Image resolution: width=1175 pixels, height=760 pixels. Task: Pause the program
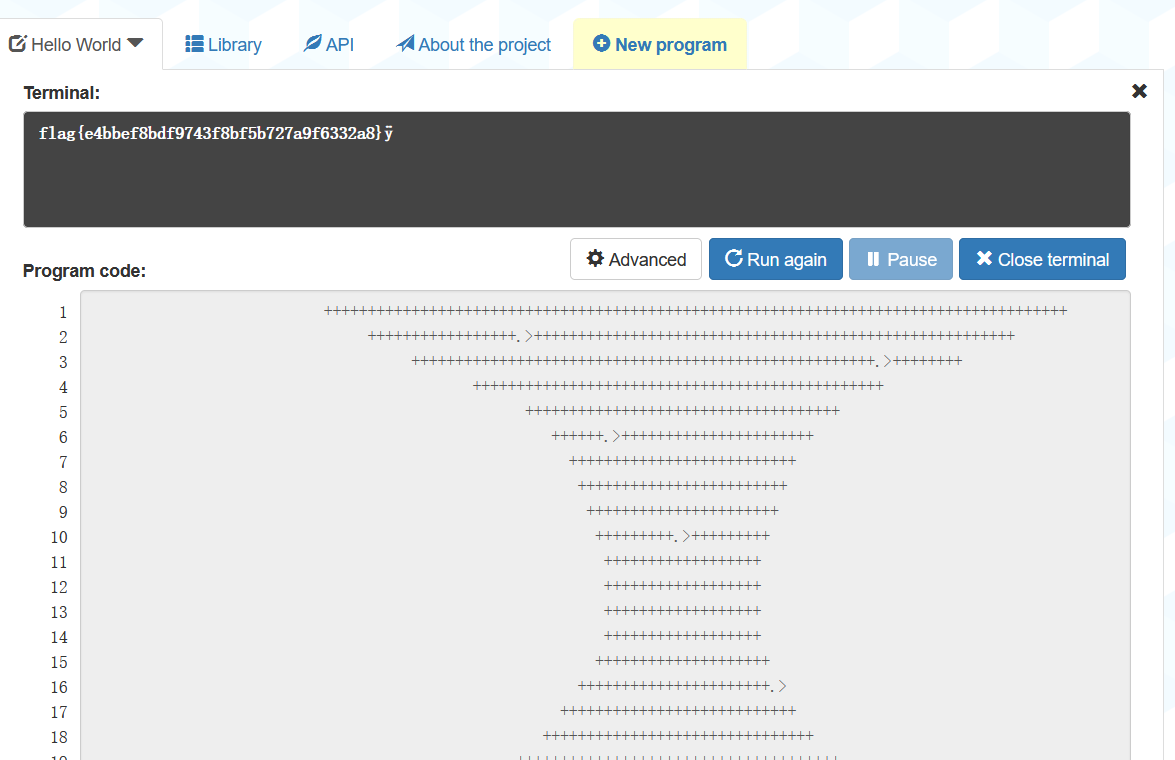point(901,259)
